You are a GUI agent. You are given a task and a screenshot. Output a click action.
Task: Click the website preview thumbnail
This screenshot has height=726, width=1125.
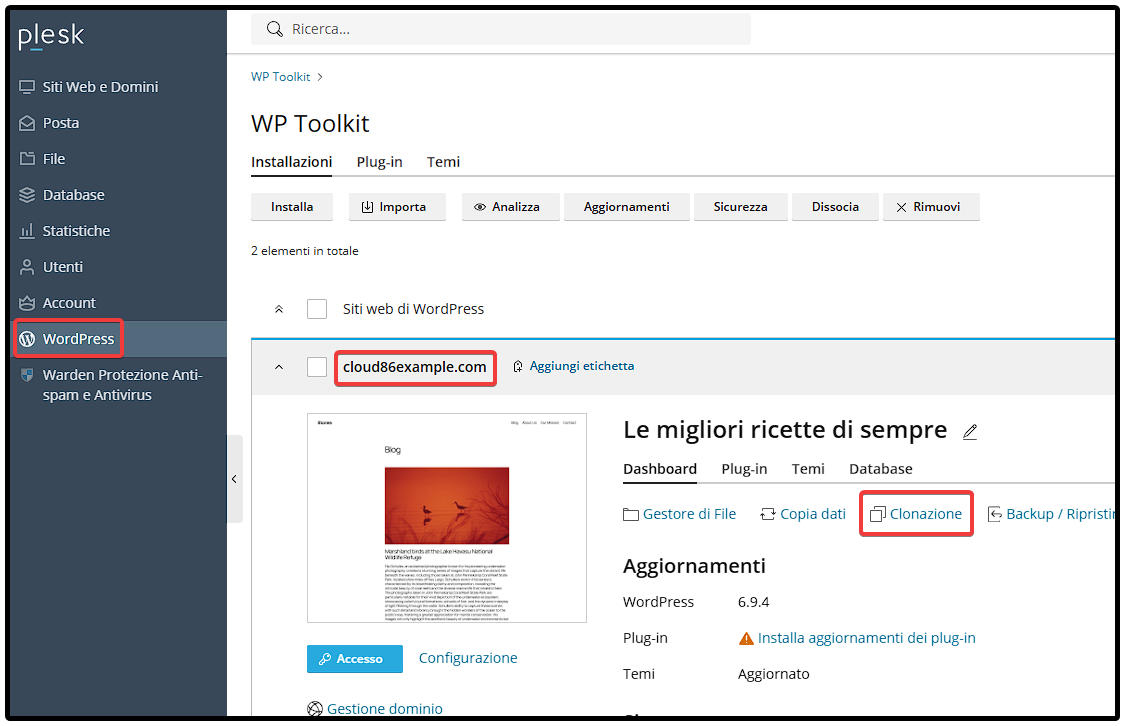447,518
